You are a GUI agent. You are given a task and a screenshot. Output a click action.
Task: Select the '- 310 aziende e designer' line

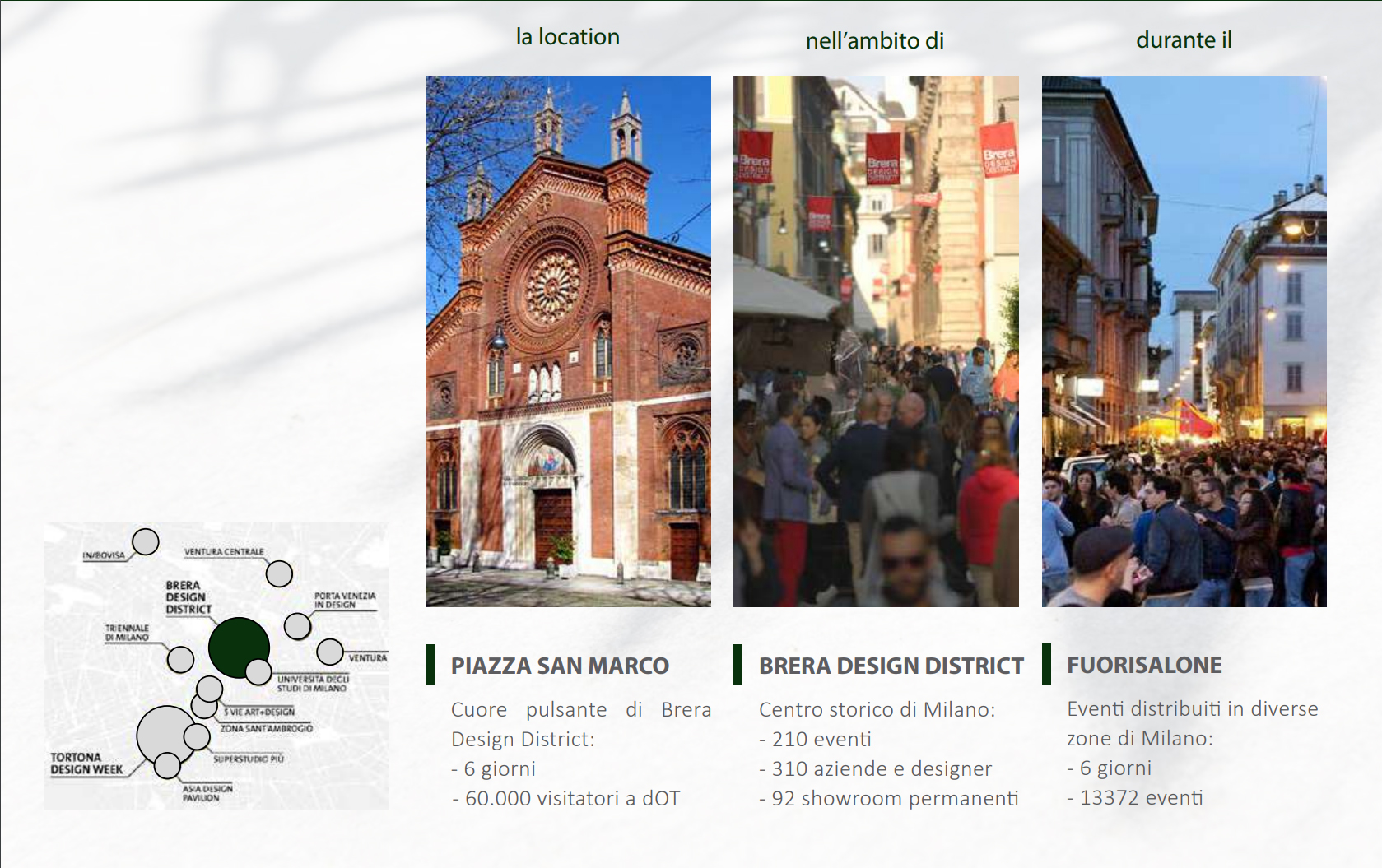(875, 768)
